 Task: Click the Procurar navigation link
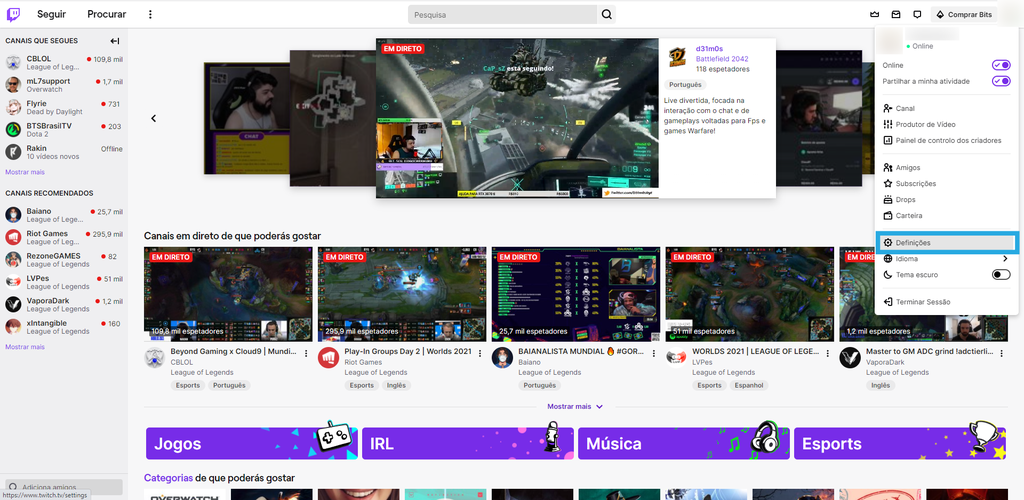[x=106, y=14]
